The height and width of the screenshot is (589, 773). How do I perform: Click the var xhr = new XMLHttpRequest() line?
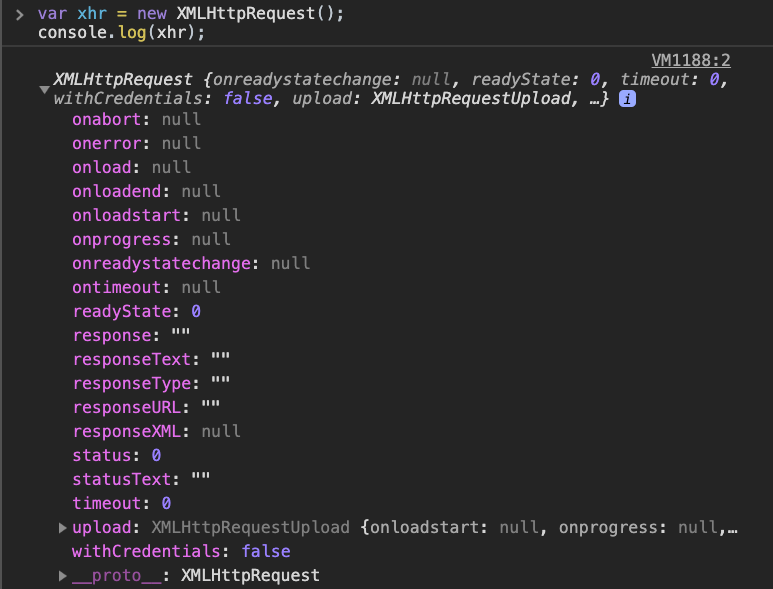click(x=191, y=13)
